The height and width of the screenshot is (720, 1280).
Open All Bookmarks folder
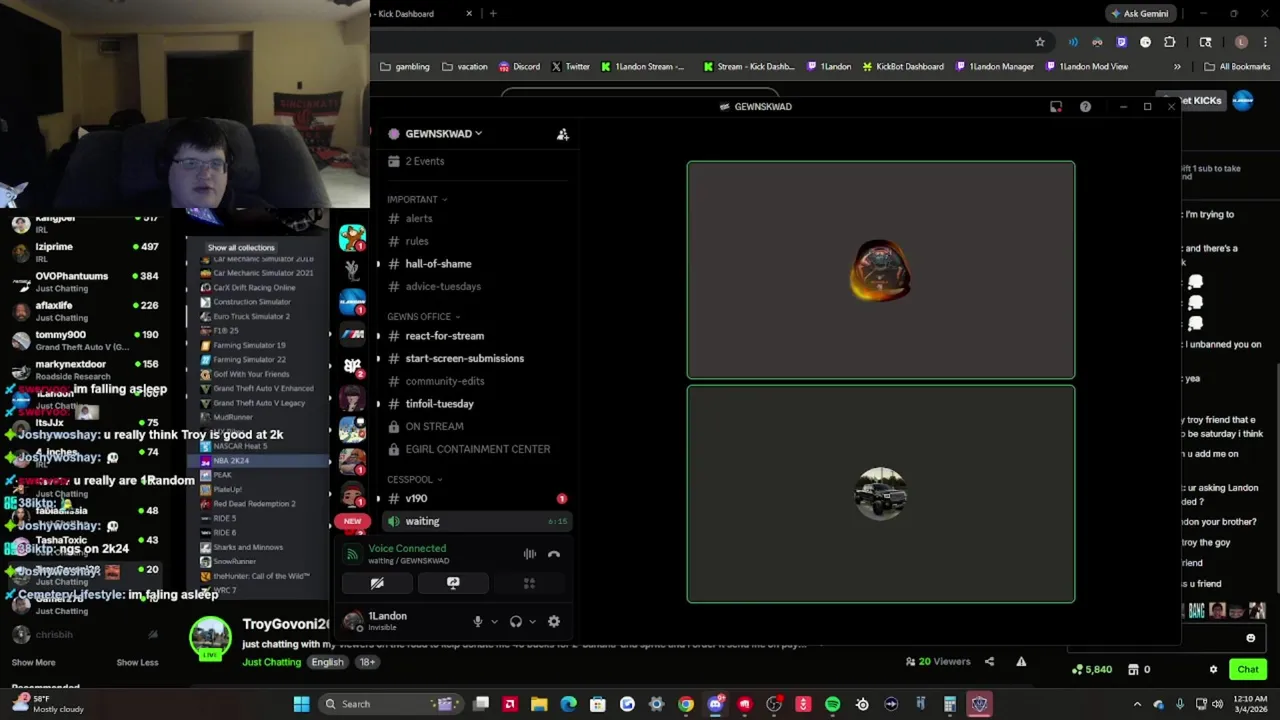tap(1237, 67)
